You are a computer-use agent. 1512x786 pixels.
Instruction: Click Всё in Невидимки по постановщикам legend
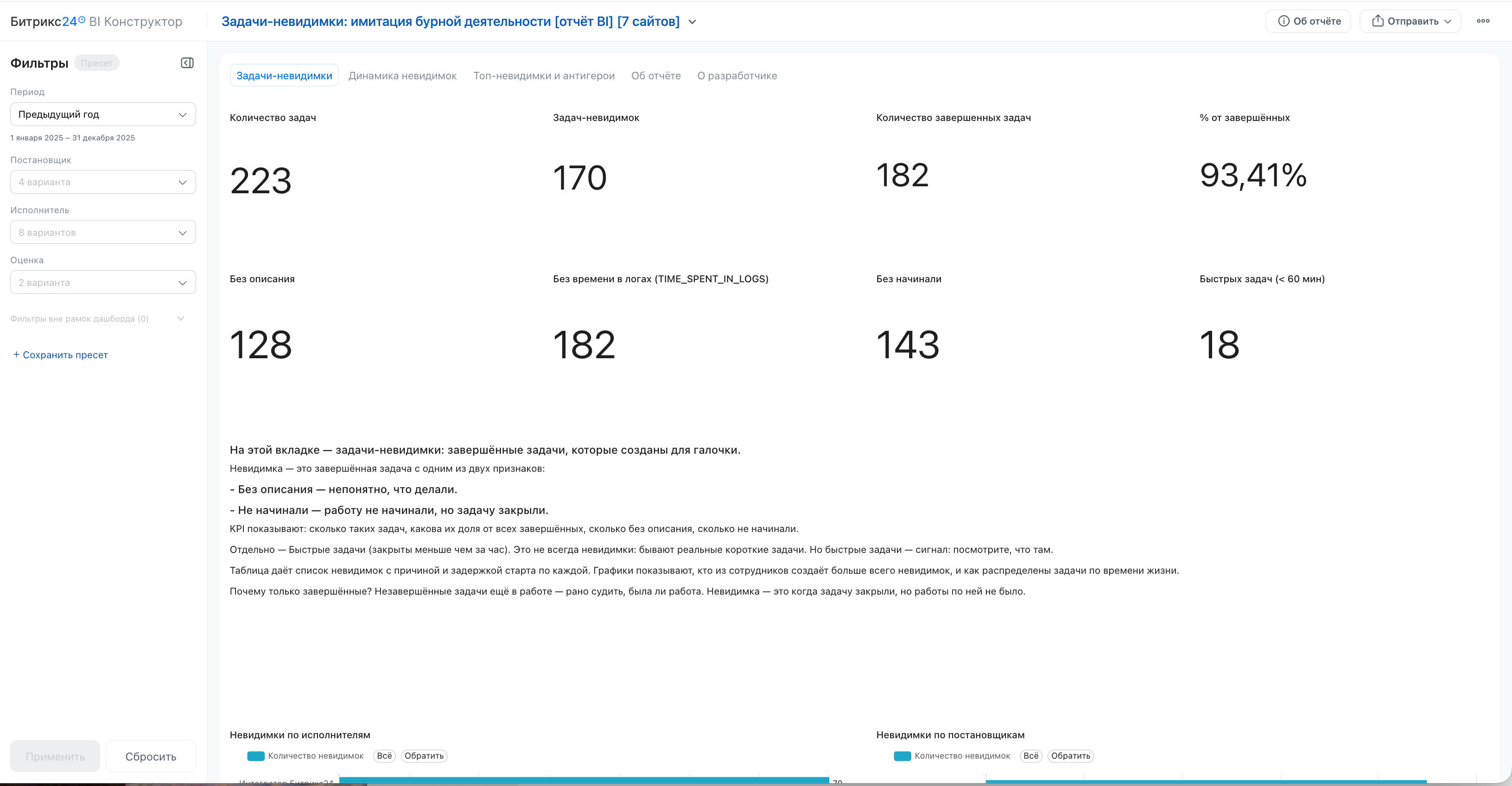1031,755
